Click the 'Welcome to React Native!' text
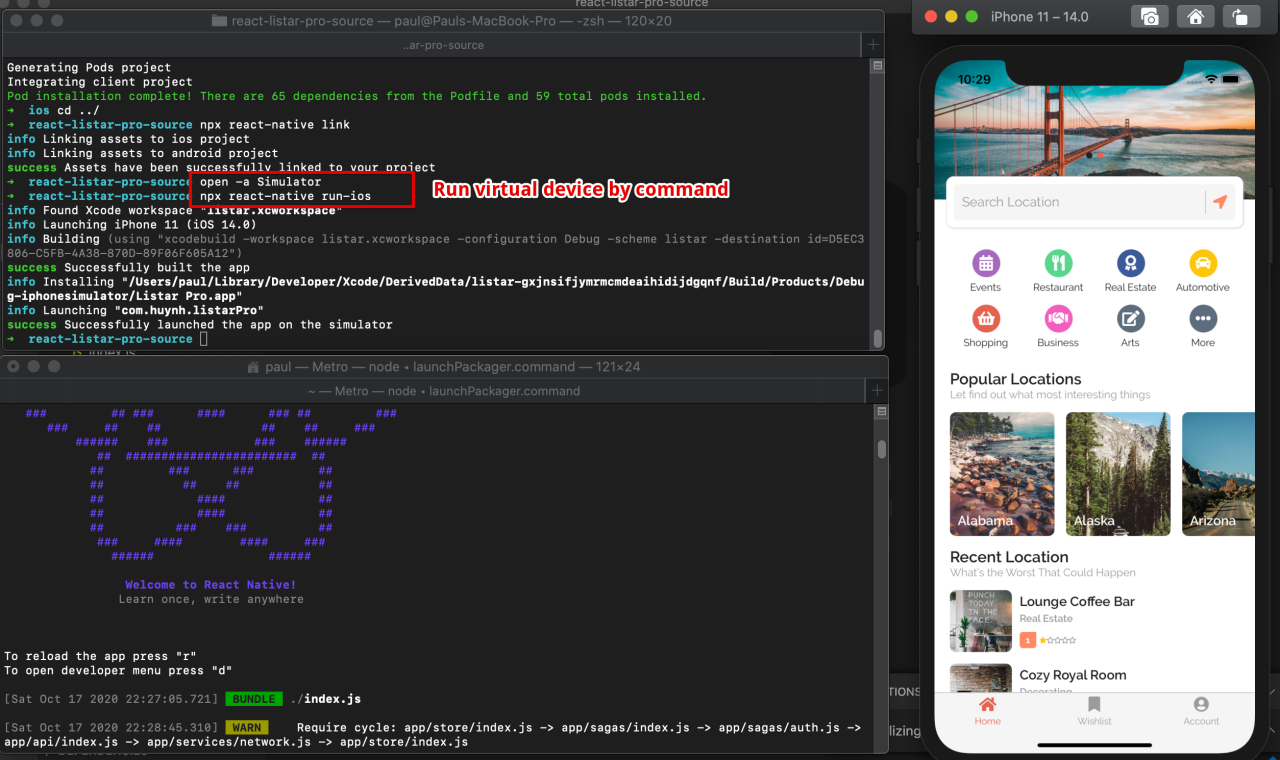The height and width of the screenshot is (760, 1280). [x=211, y=585]
